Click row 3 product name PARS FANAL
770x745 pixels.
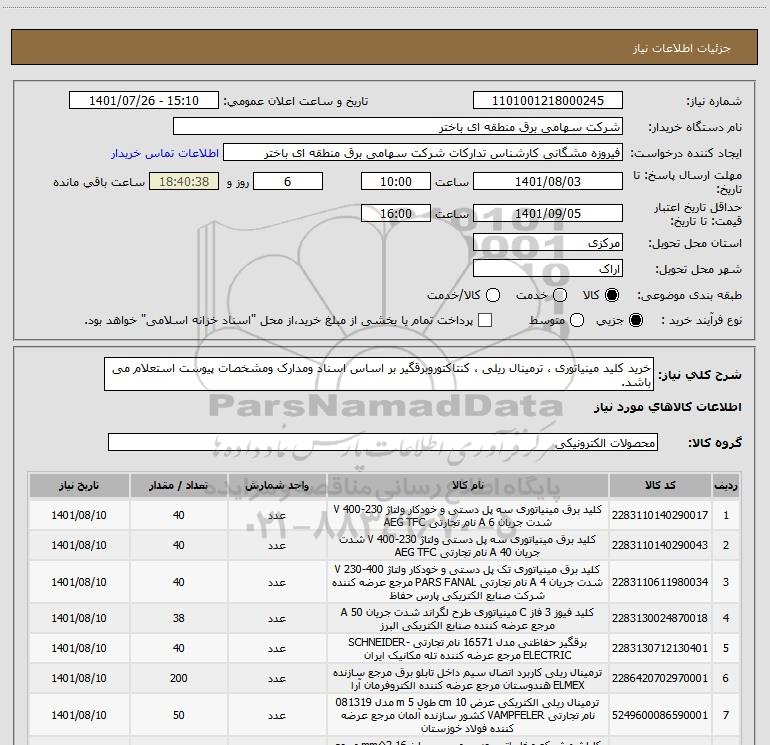(x=468, y=582)
